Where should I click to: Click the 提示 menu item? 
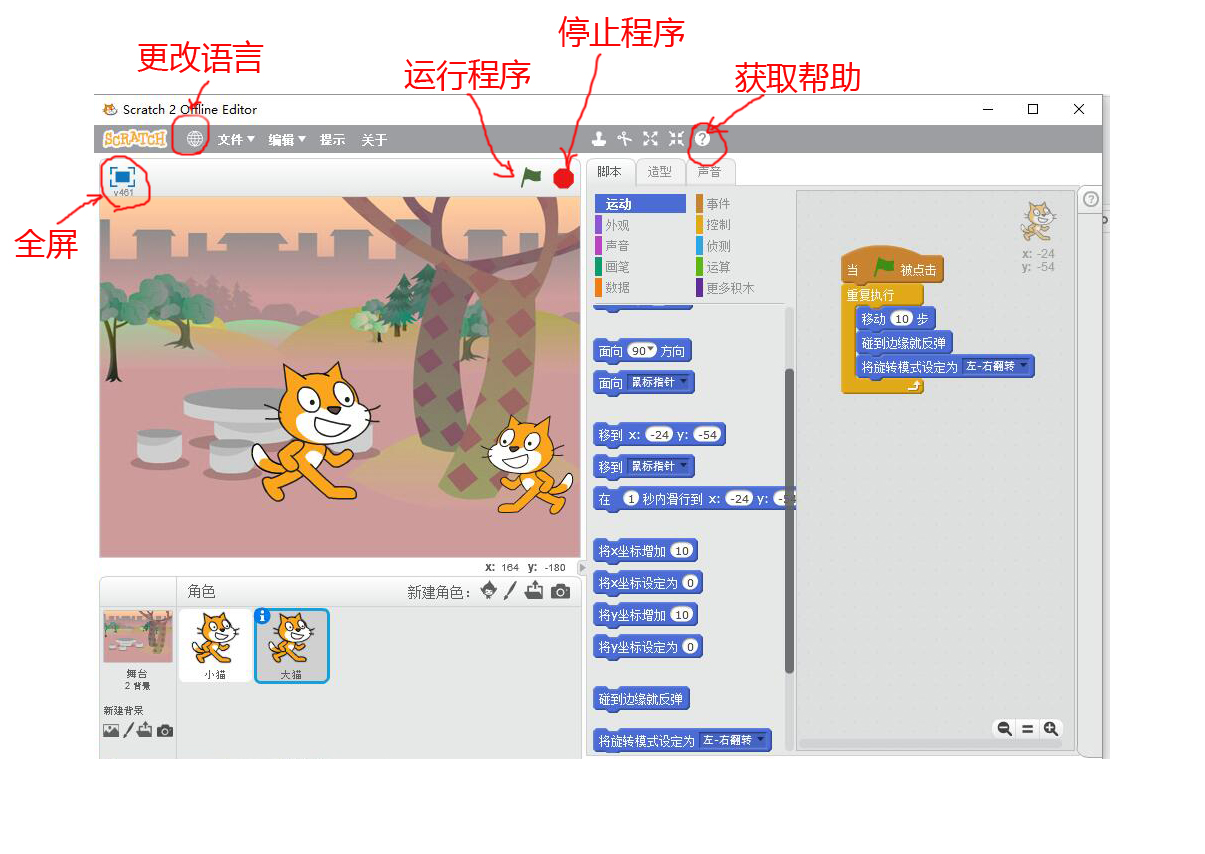pos(332,140)
